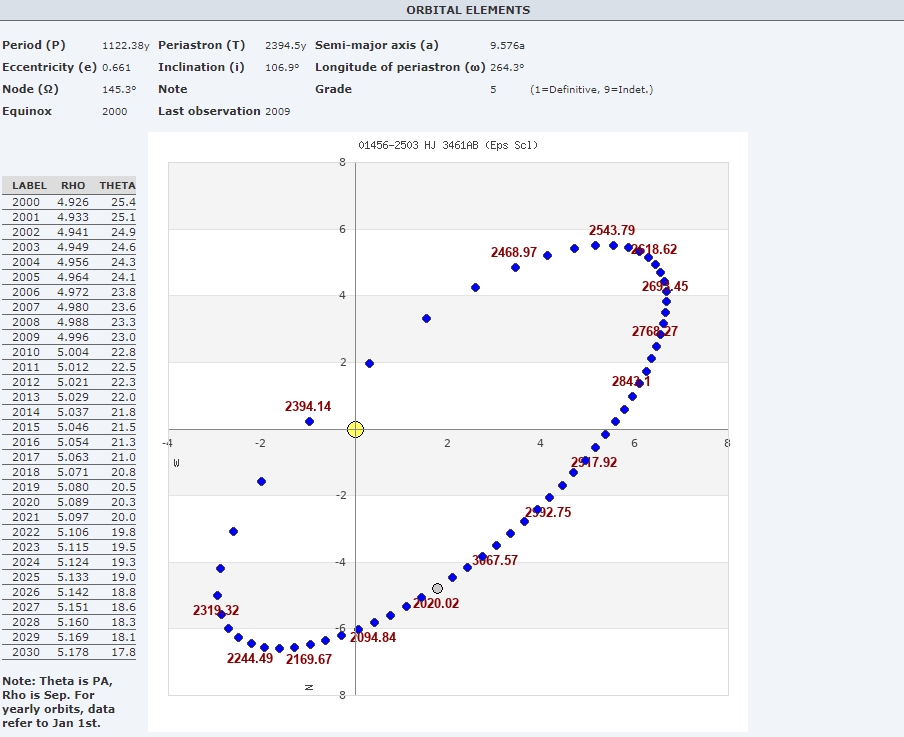Viewport: 904px width, 737px height.
Task: Select the 2244.49 epoch label
Action: click(249, 659)
